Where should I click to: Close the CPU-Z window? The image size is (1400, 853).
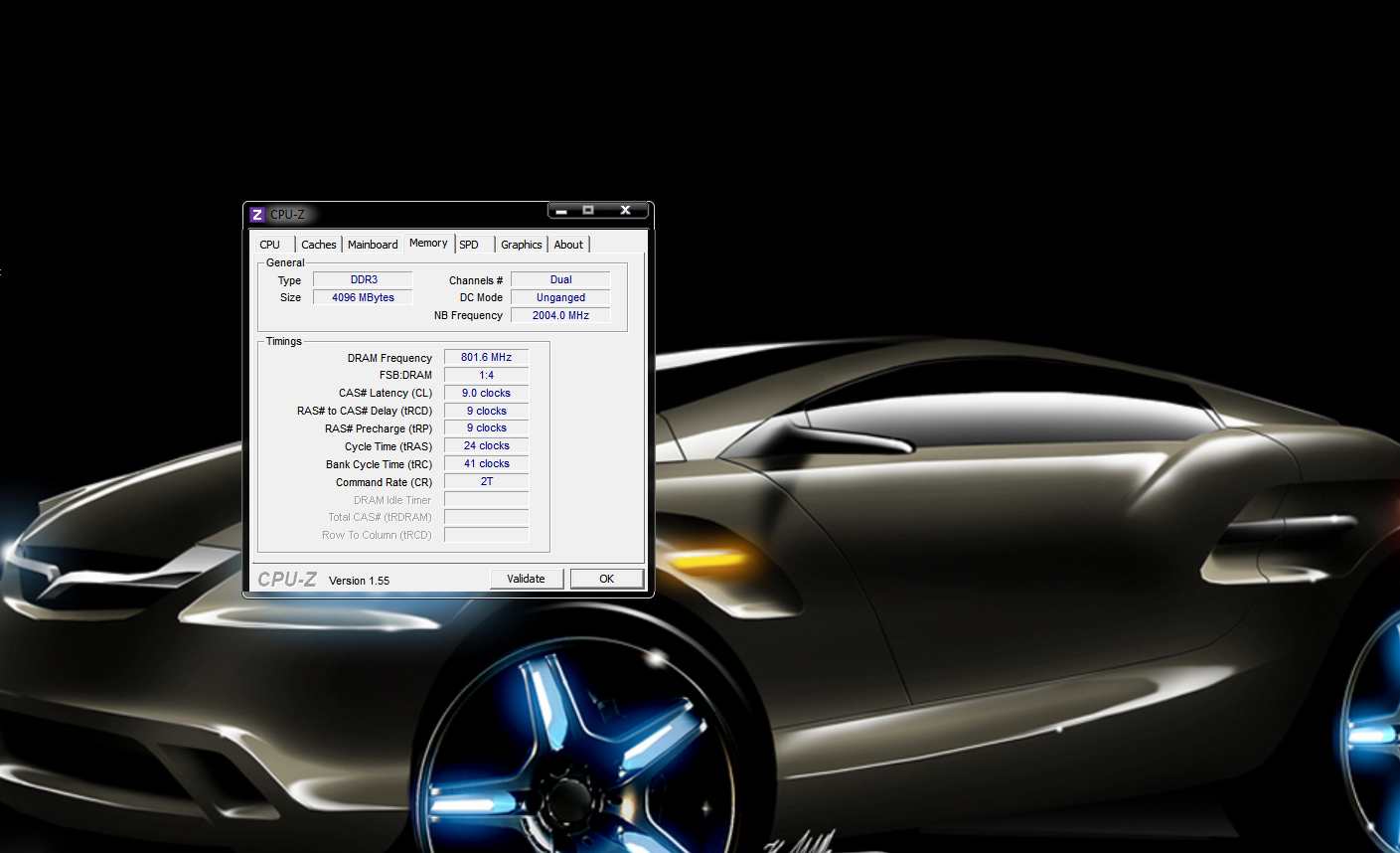tap(625, 210)
